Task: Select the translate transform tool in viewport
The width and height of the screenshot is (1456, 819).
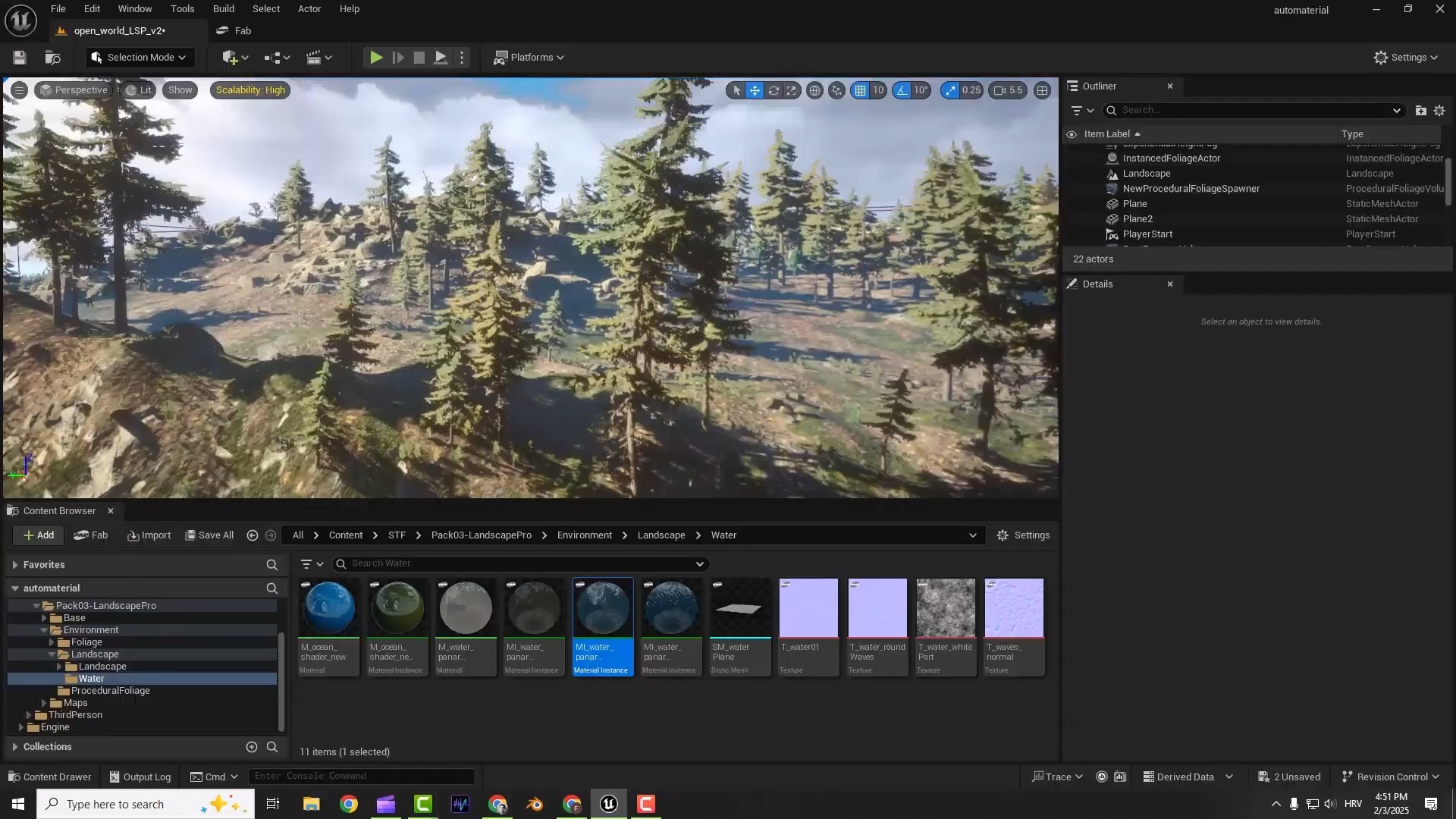Action: point(755,90)
